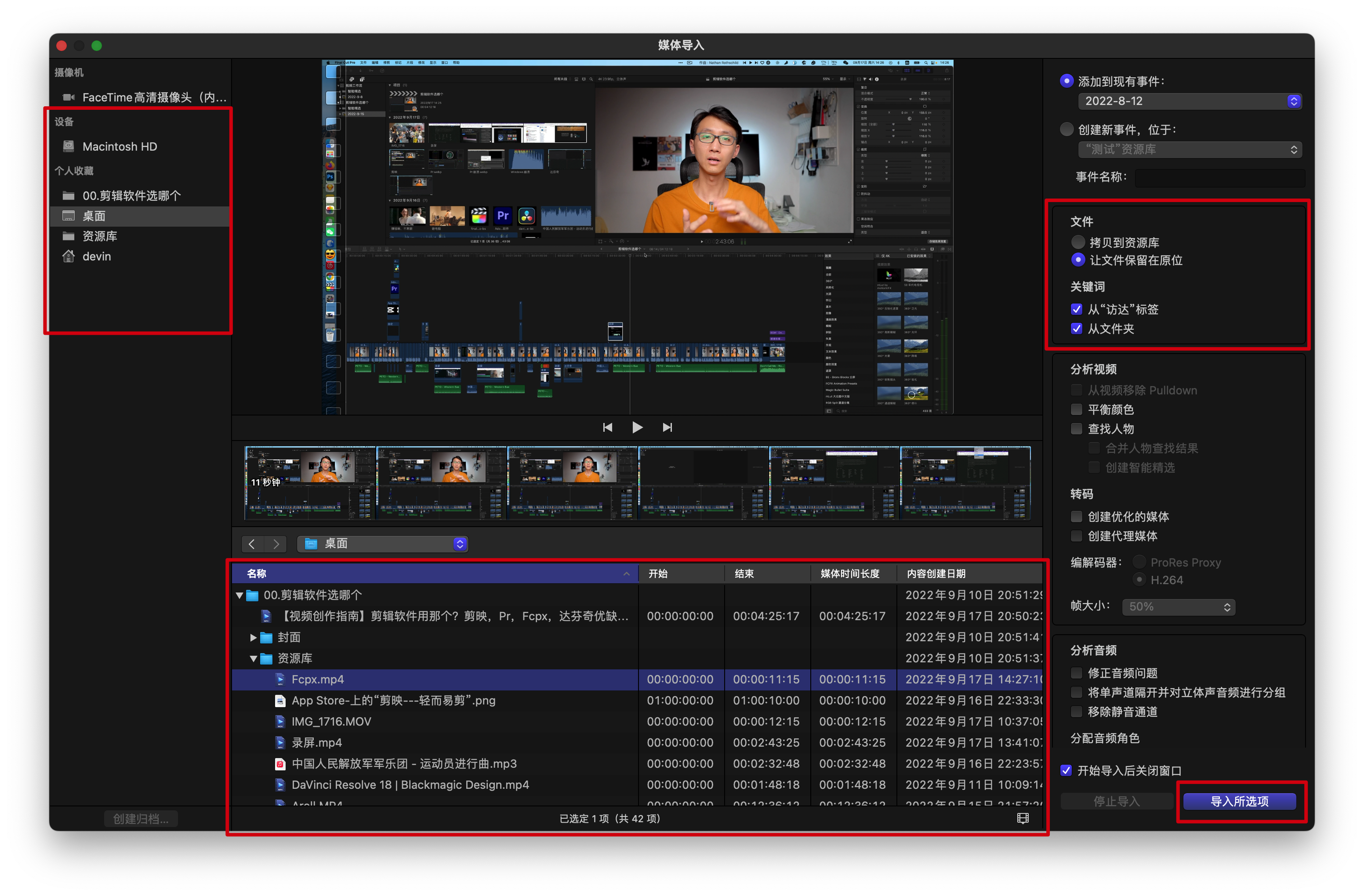Sort the list by 媒体时间长度 column header
Viewport: 1364px width, 896px height.
(849, 574)
